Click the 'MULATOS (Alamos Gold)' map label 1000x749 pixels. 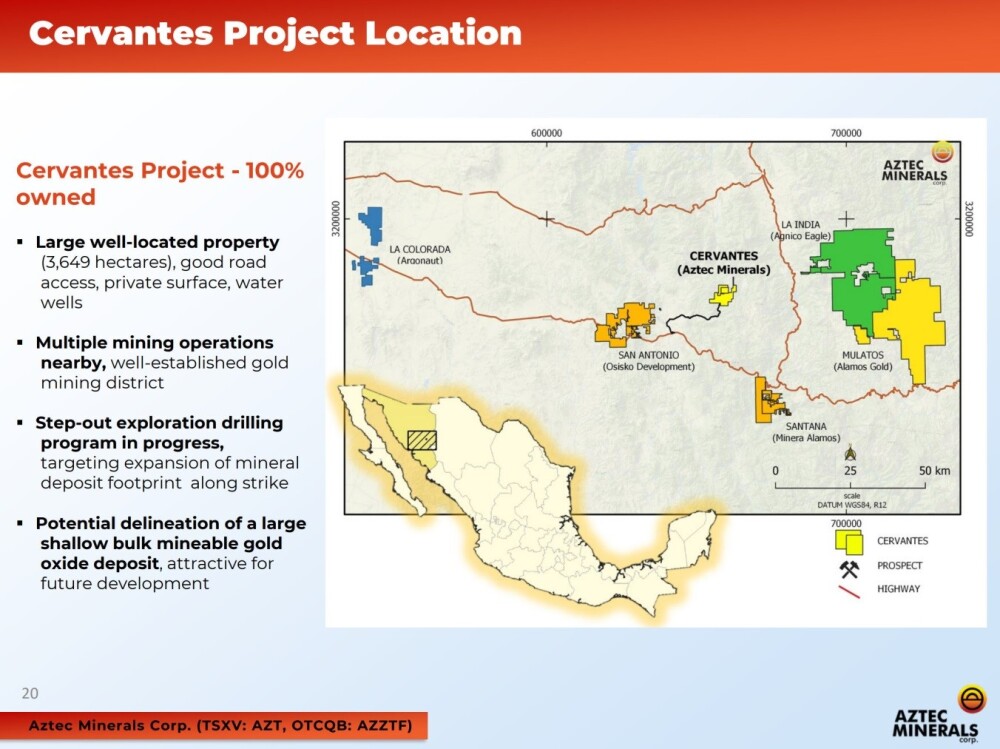(x=863, y=360)
